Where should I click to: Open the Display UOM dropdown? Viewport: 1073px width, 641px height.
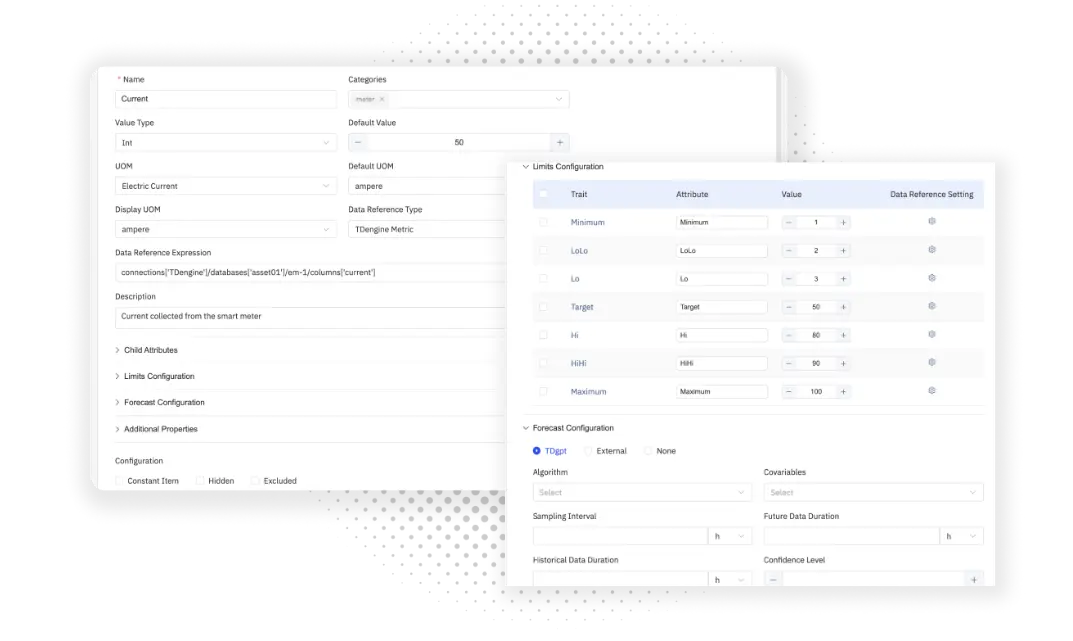click(226, 229)
